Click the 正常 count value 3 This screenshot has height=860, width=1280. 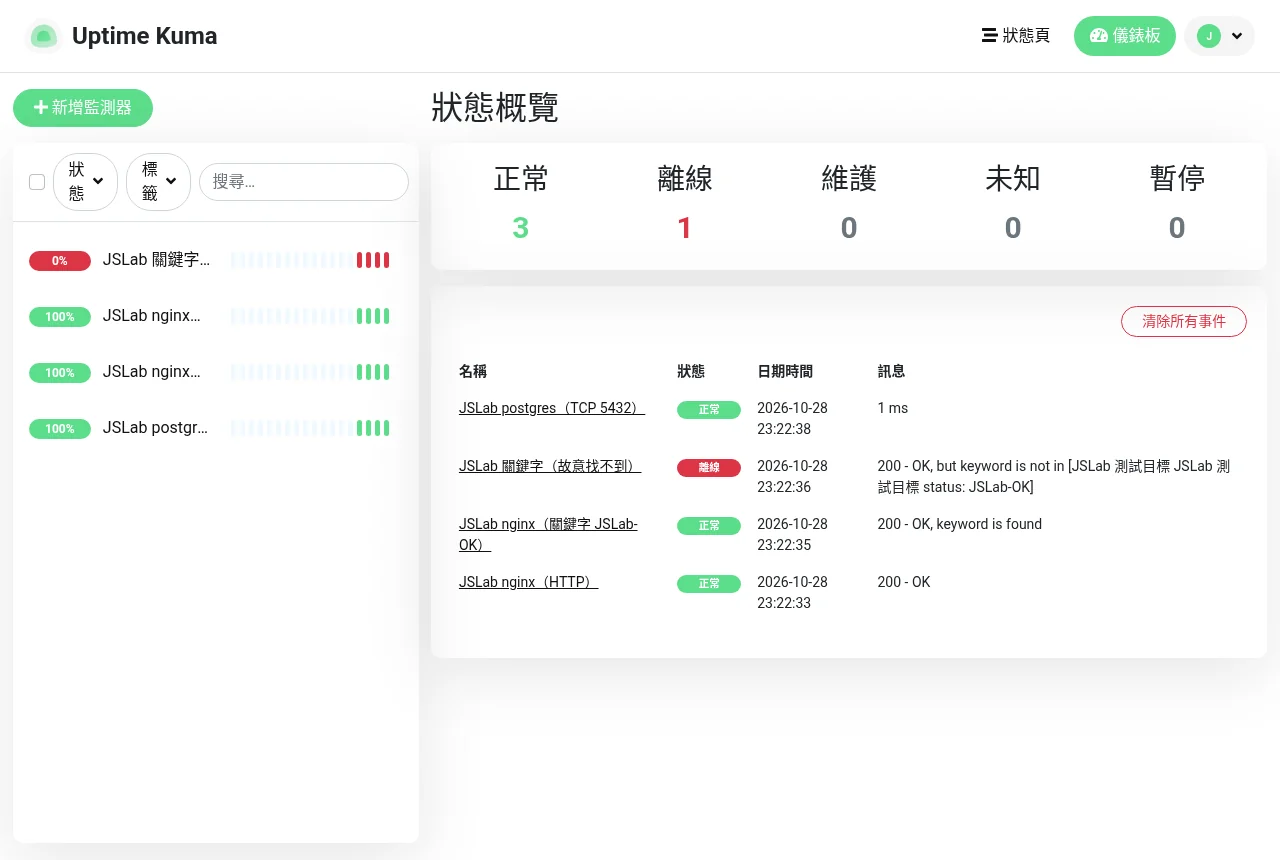(521, 228)
